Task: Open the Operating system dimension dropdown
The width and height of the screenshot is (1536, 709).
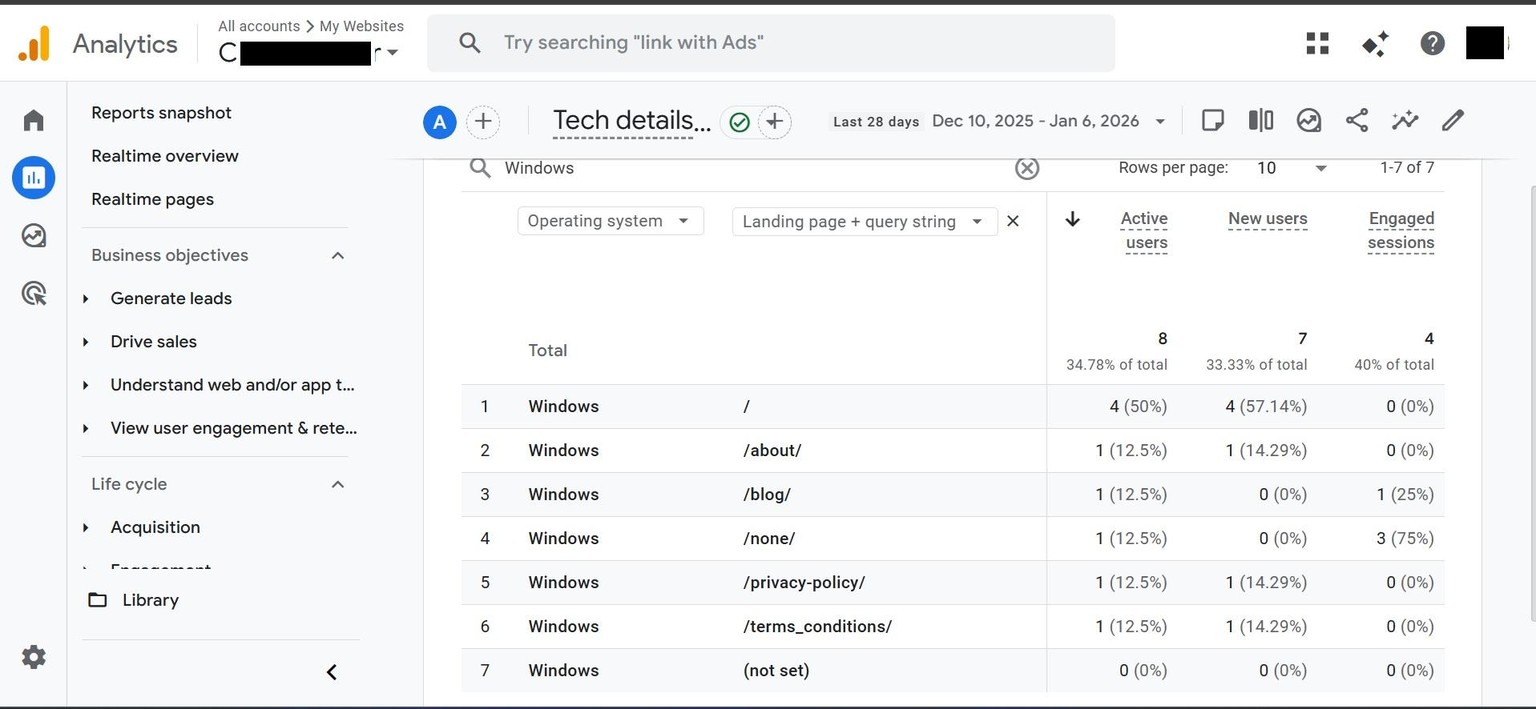Action: tap(610, 221)
